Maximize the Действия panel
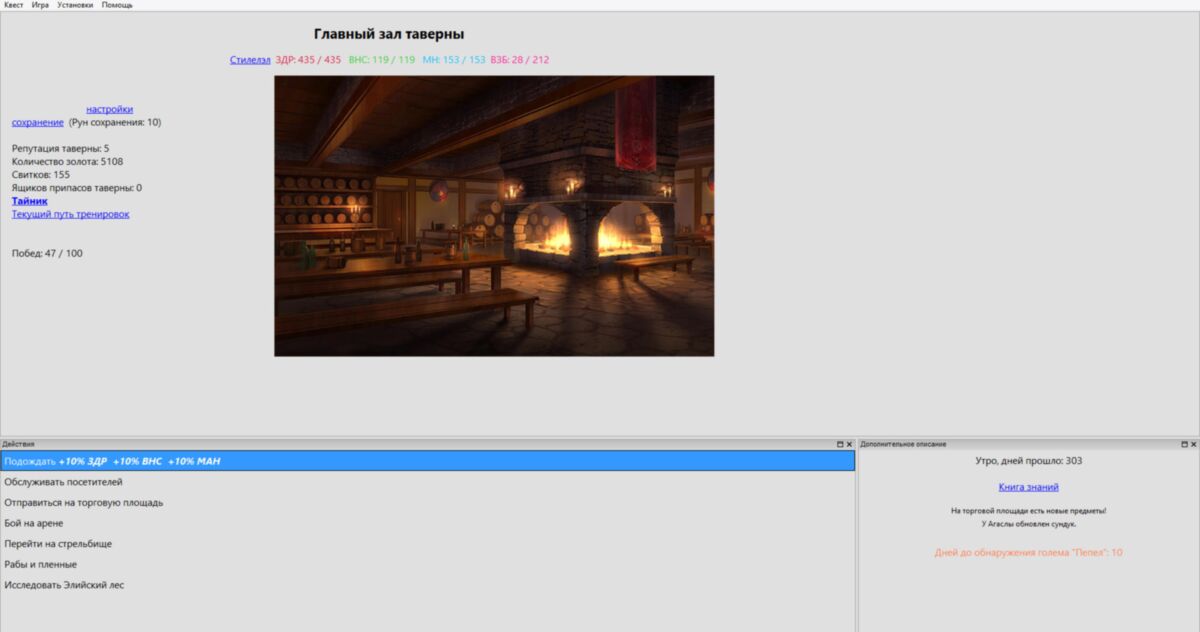Viewport: 1200px width, 632px height. (840, 444)
